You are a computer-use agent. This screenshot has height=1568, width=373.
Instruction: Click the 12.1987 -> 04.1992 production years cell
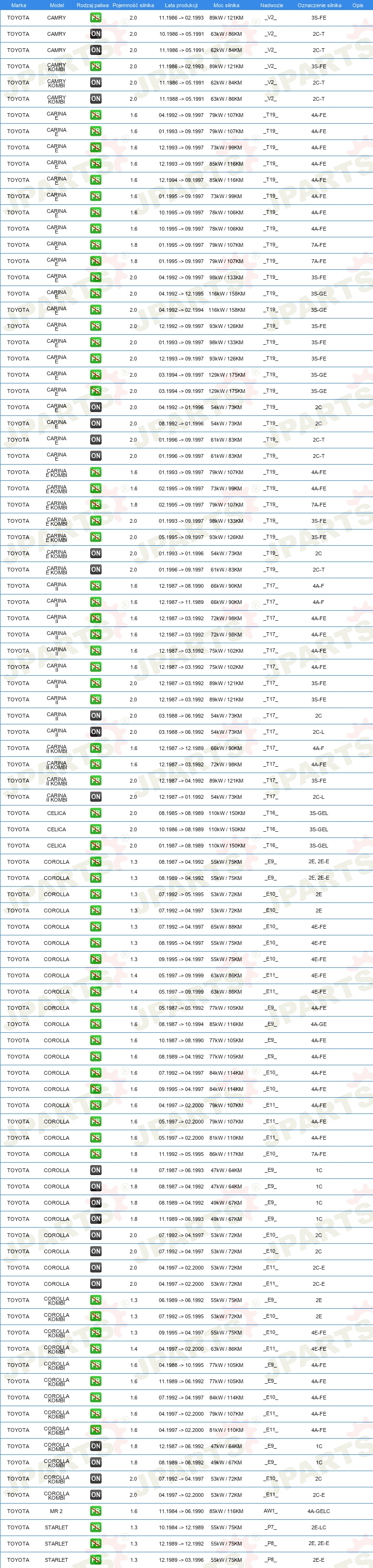point(181,781)
